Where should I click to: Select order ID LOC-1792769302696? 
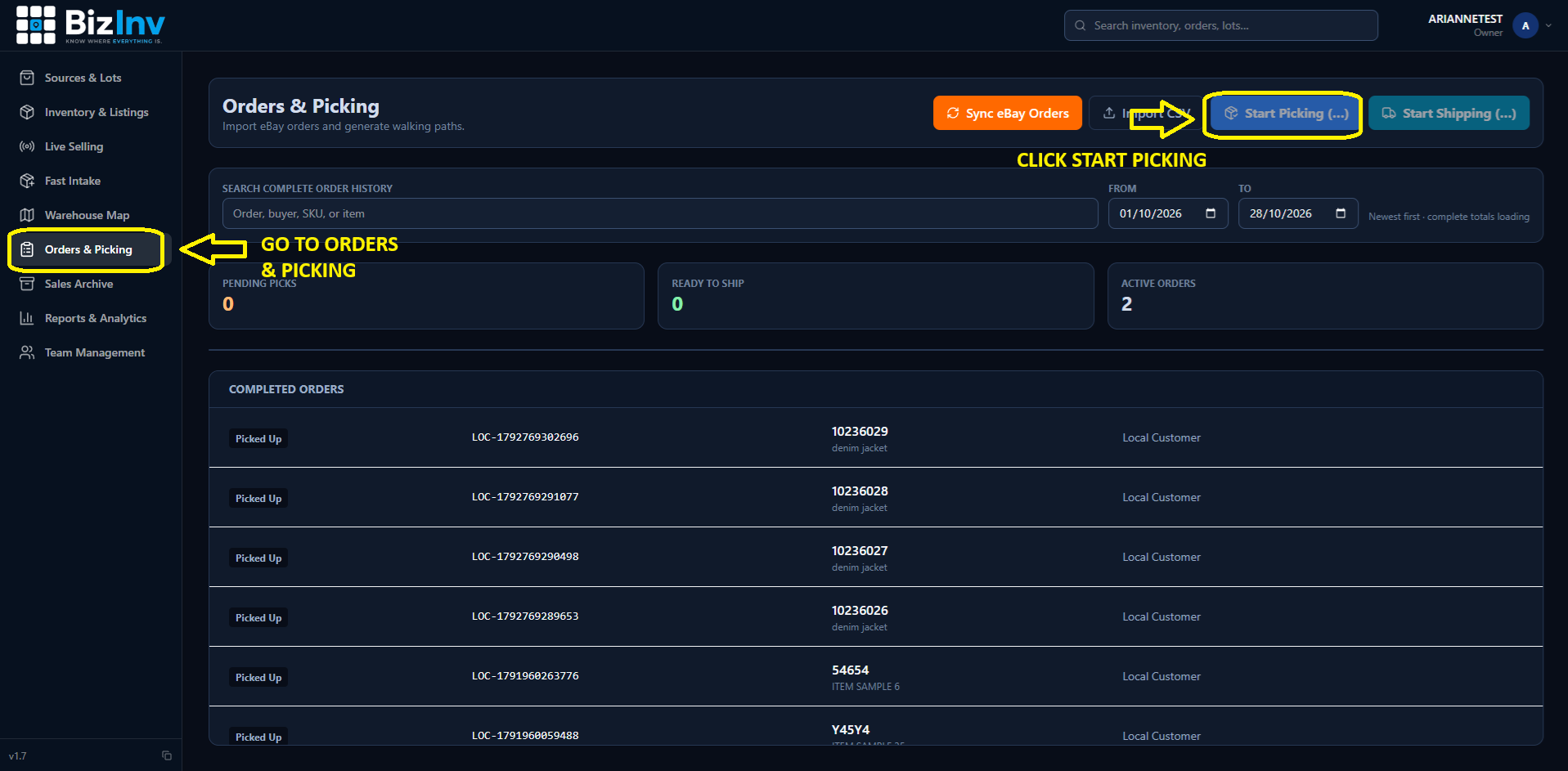pos(525,437)
